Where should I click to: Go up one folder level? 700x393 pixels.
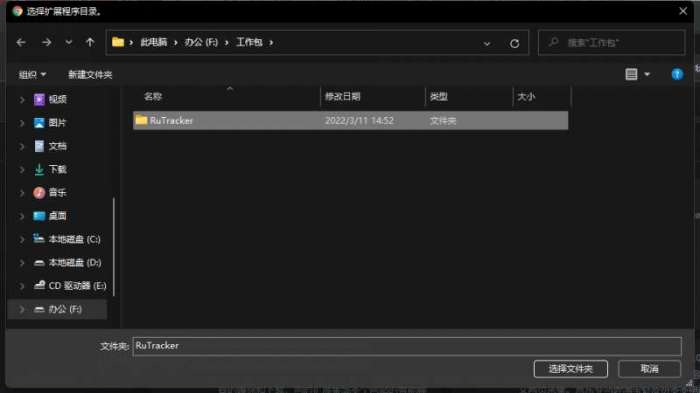90,42
